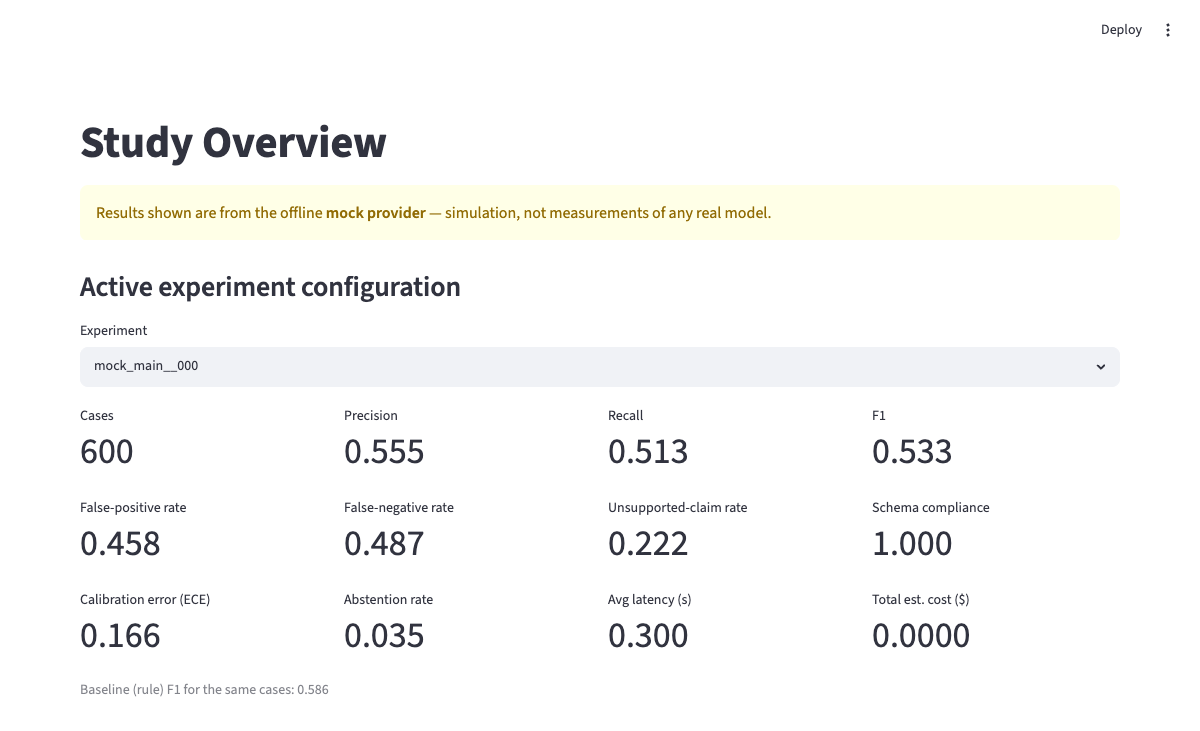This screenshot has width=1200, height=731.
Task: Click the Precision value 0.555
Action: point(384,452)
